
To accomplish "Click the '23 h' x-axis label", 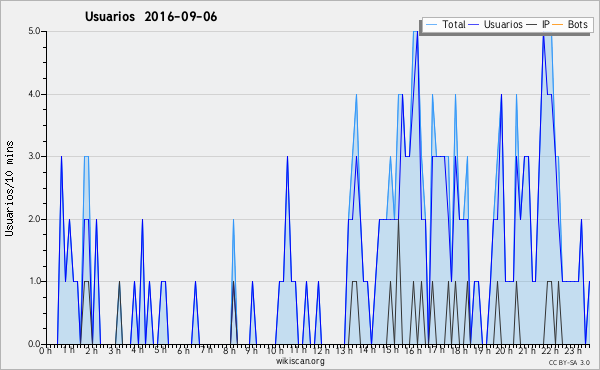I will 574,350.
